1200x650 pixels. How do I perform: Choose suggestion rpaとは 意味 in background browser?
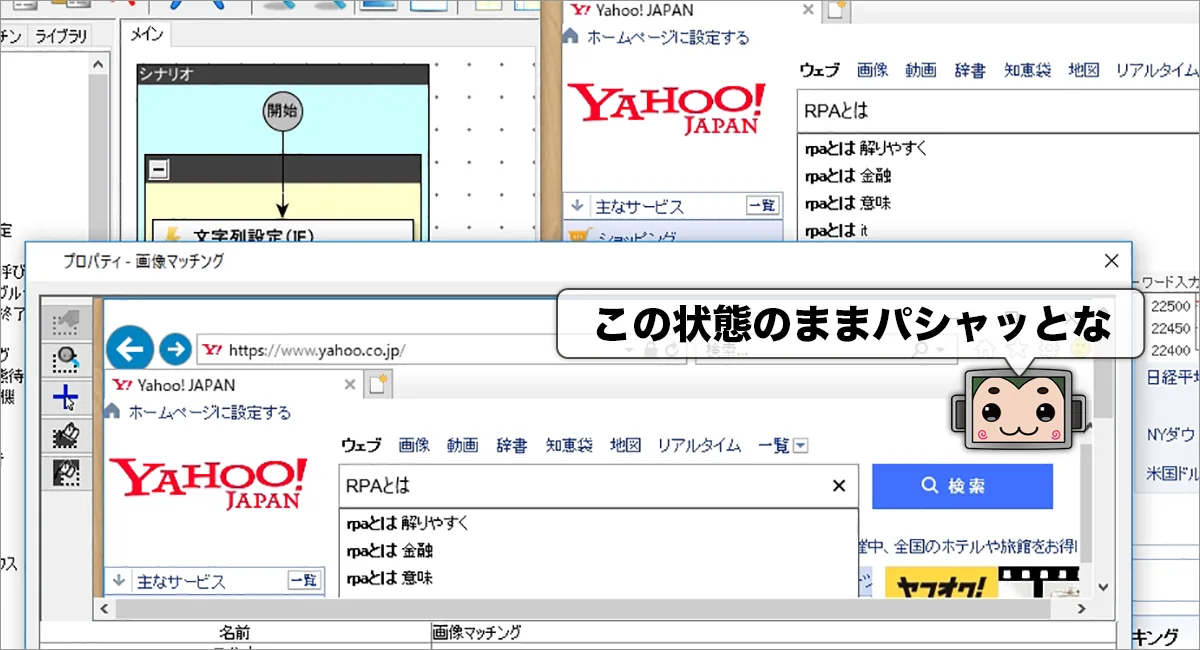(848, 203)
